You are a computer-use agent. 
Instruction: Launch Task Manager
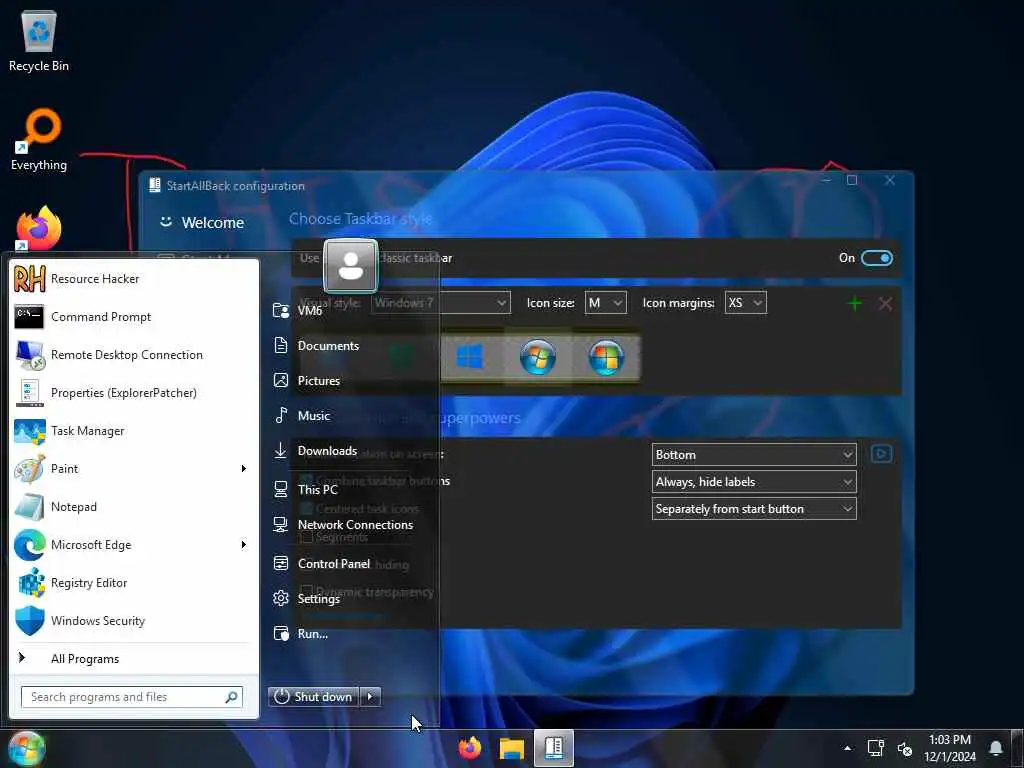(135, 430)
